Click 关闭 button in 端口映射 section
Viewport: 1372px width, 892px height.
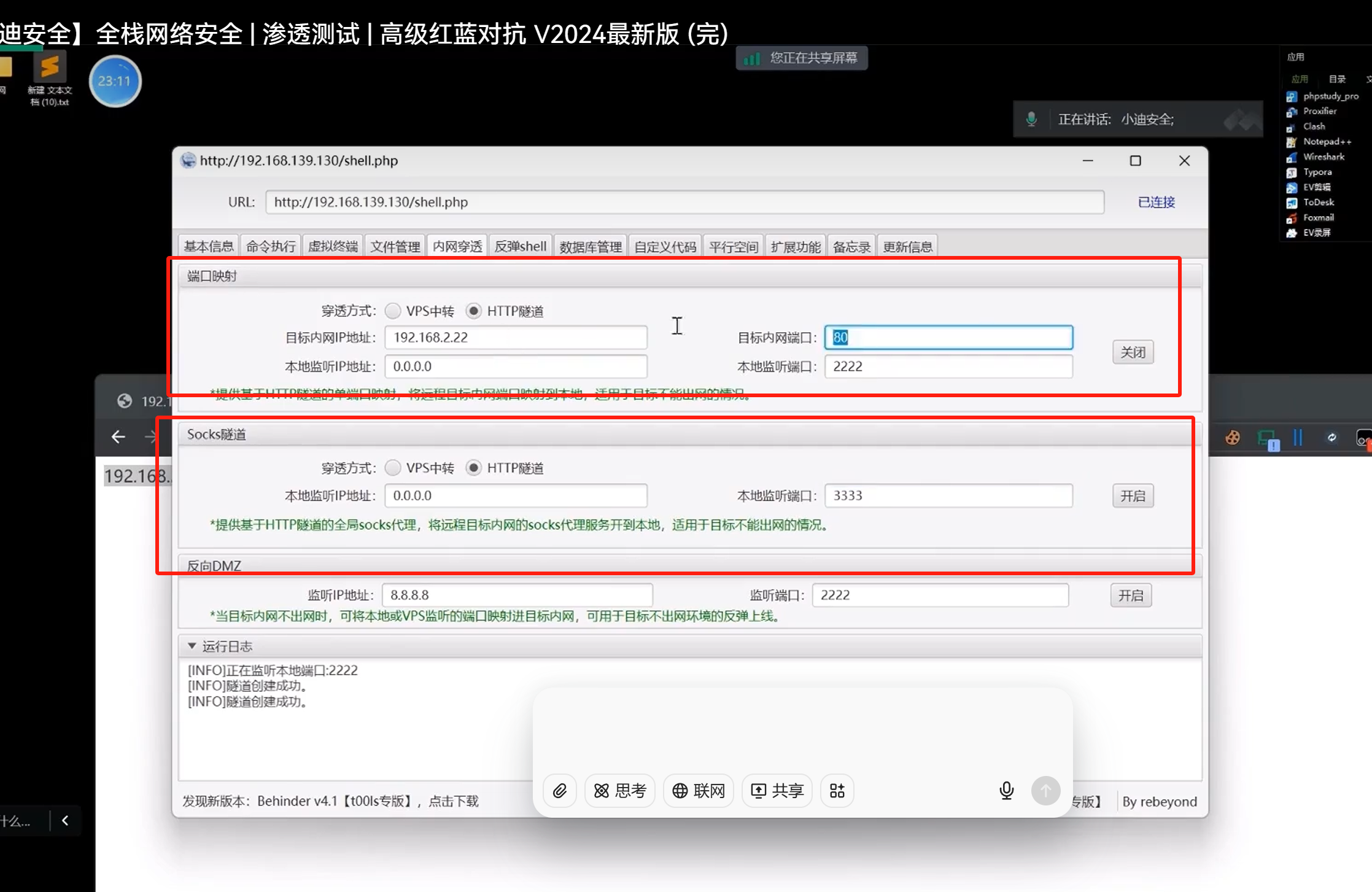[1133, 352]
